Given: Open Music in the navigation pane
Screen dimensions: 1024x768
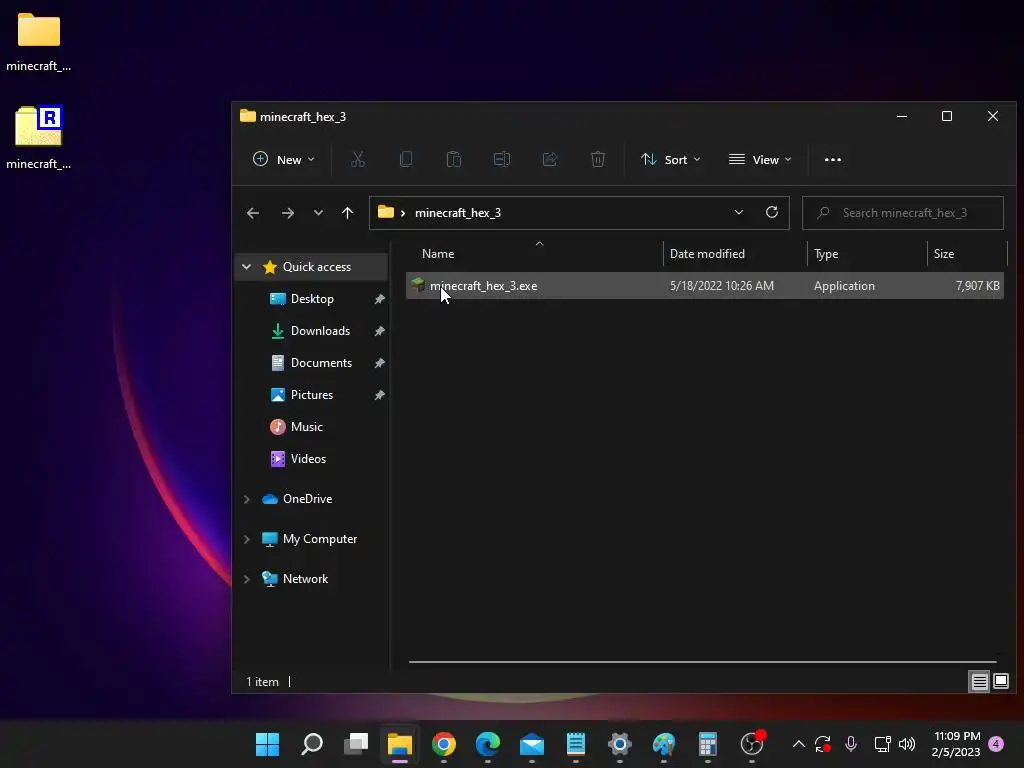Looking at the screenshot, I should pos(306,427).
